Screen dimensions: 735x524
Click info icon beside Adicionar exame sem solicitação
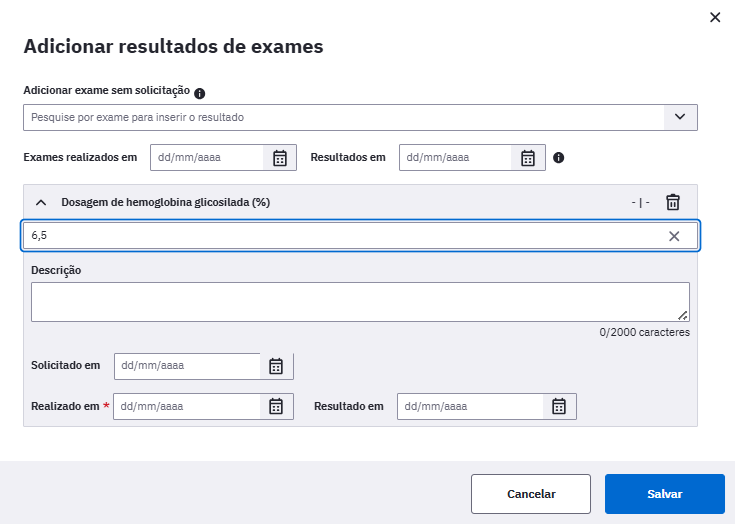click(200, 94)
